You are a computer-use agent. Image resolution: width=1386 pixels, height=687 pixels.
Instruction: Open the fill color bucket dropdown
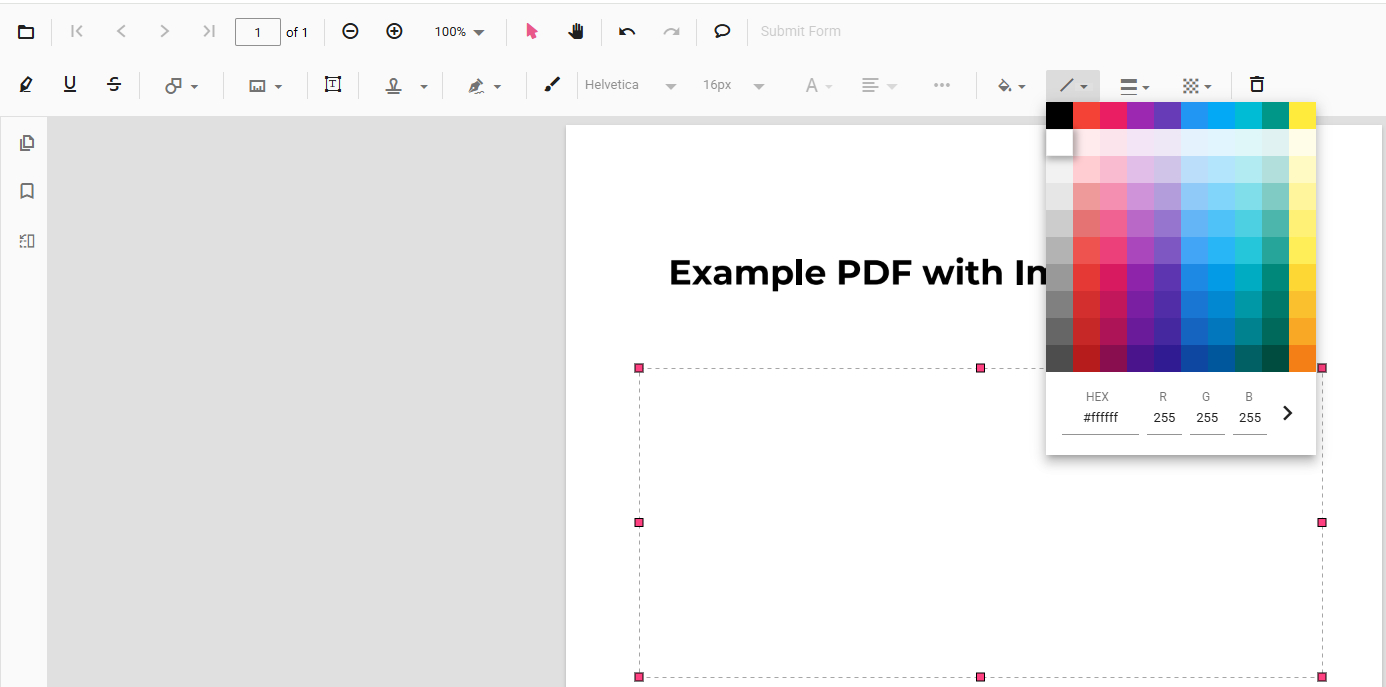click(1011, 86)
